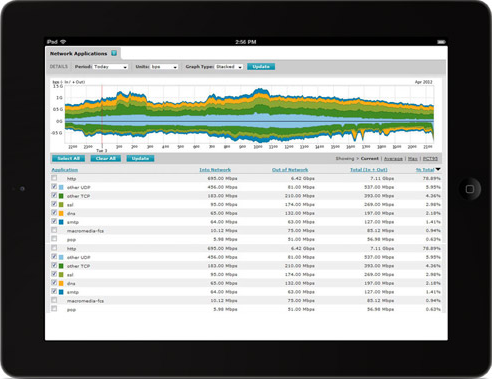Uncheck the first other UDP row checkbox
Viewport: 493px width, 379px height.
54,187
